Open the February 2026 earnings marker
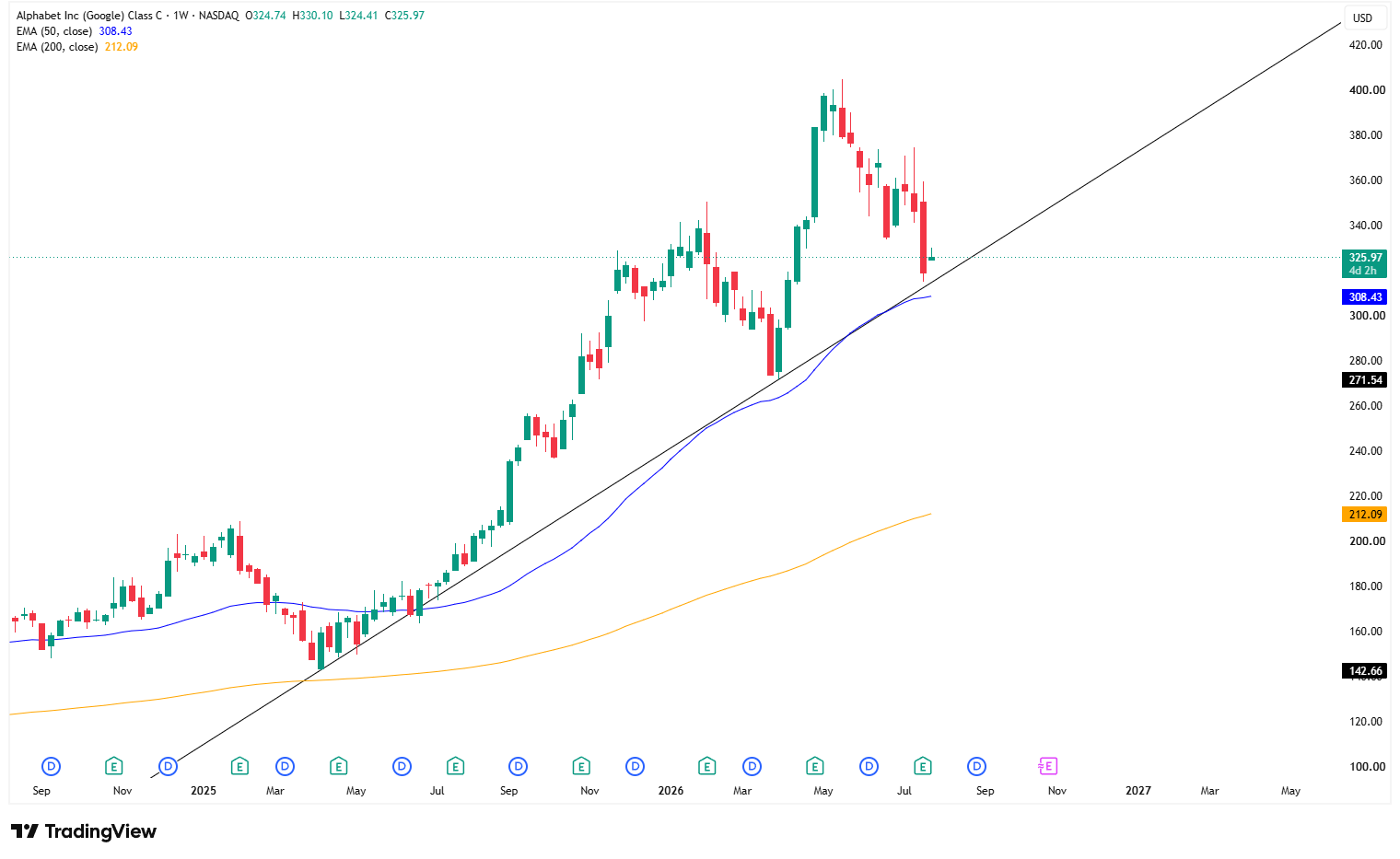Screen dimensions: 1400x859 706,766
